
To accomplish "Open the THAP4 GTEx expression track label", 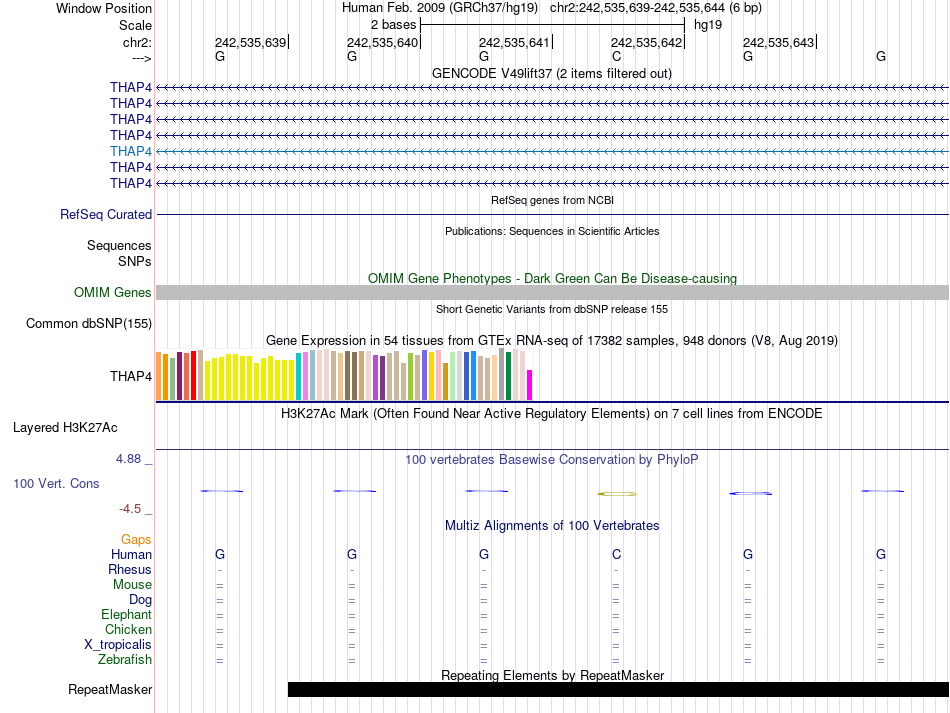I will click(x=131, y=376).
